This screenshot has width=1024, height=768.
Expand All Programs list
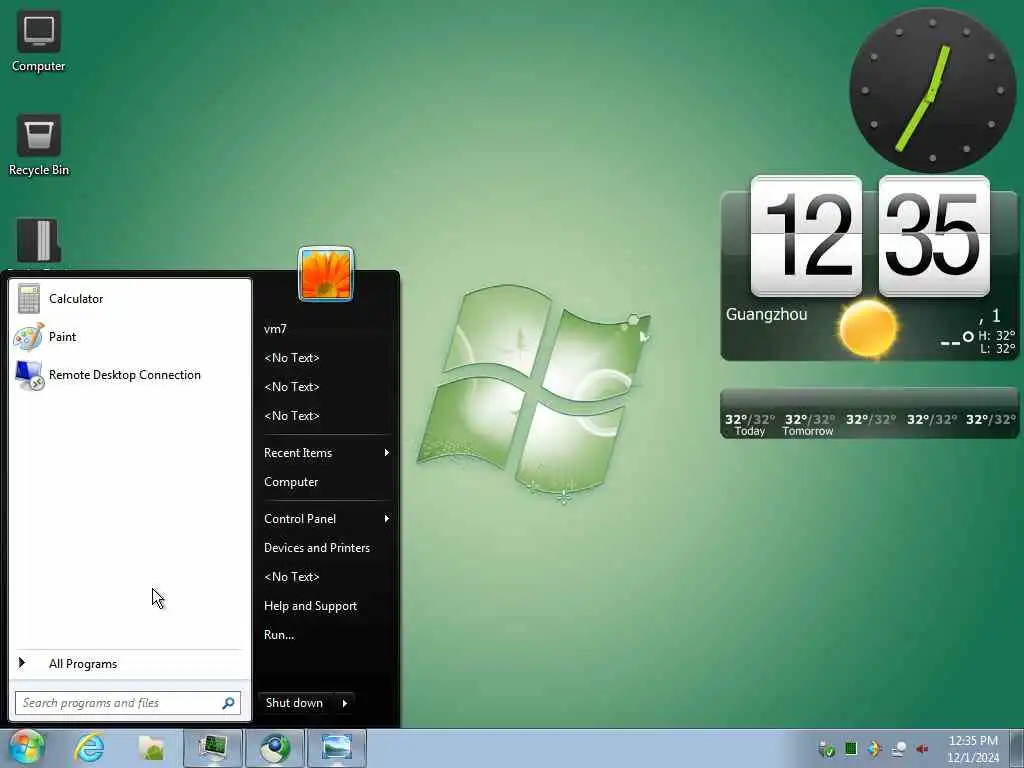pyautogui.click(x=130, y=664)
